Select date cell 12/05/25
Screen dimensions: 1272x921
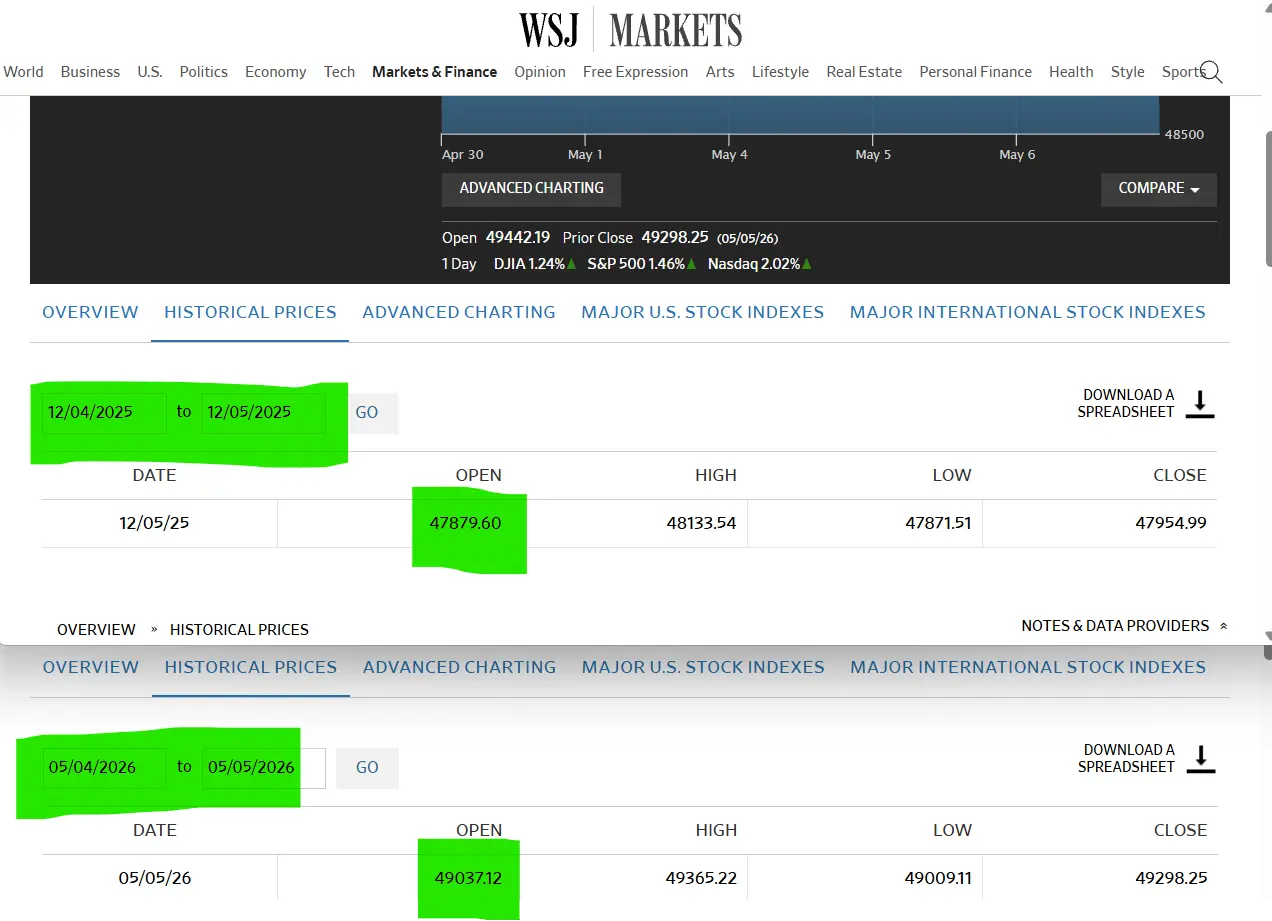(x=154, y=523)
